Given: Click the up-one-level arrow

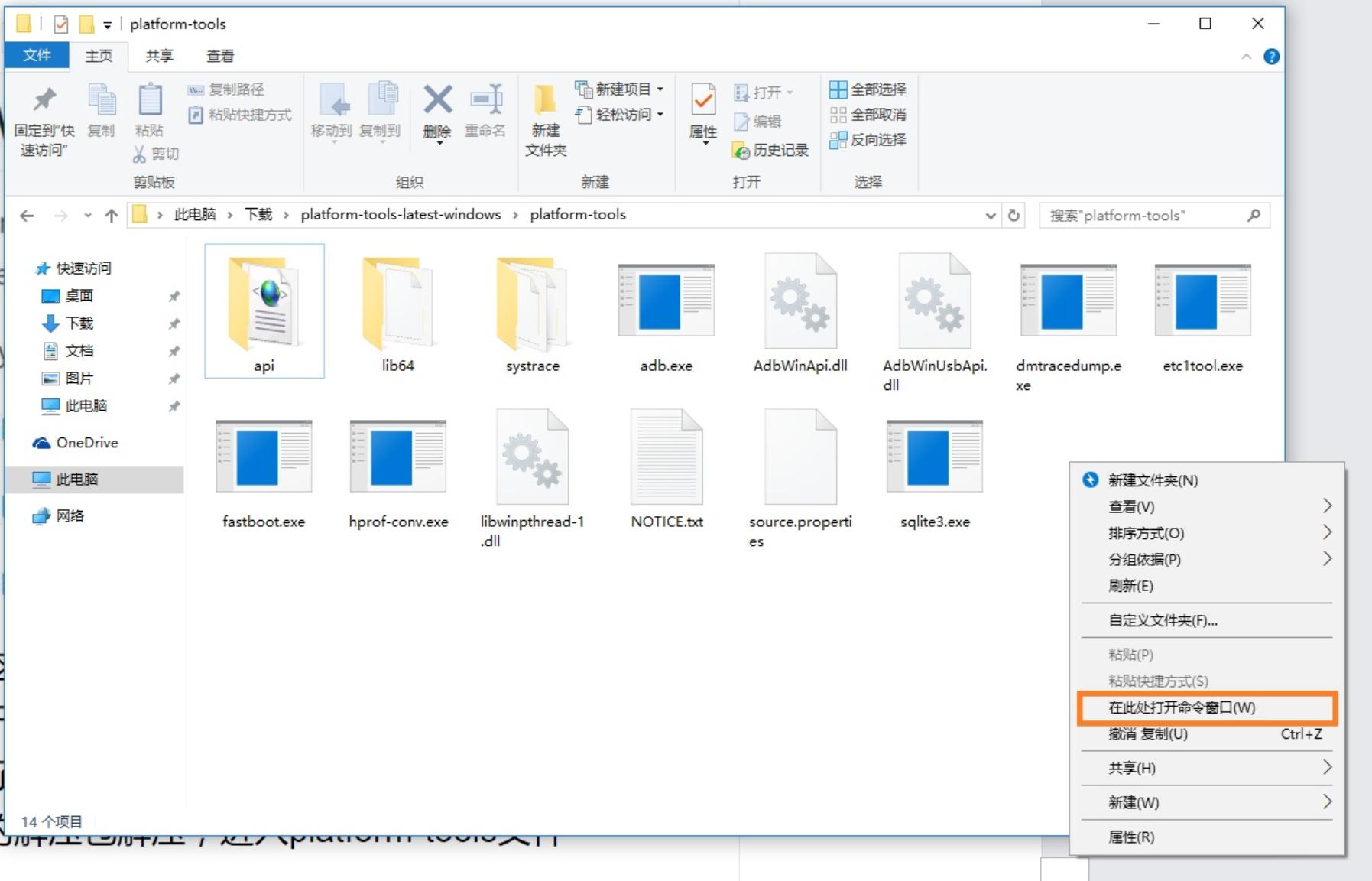Looking at the screenshot, I should [112, 216].
